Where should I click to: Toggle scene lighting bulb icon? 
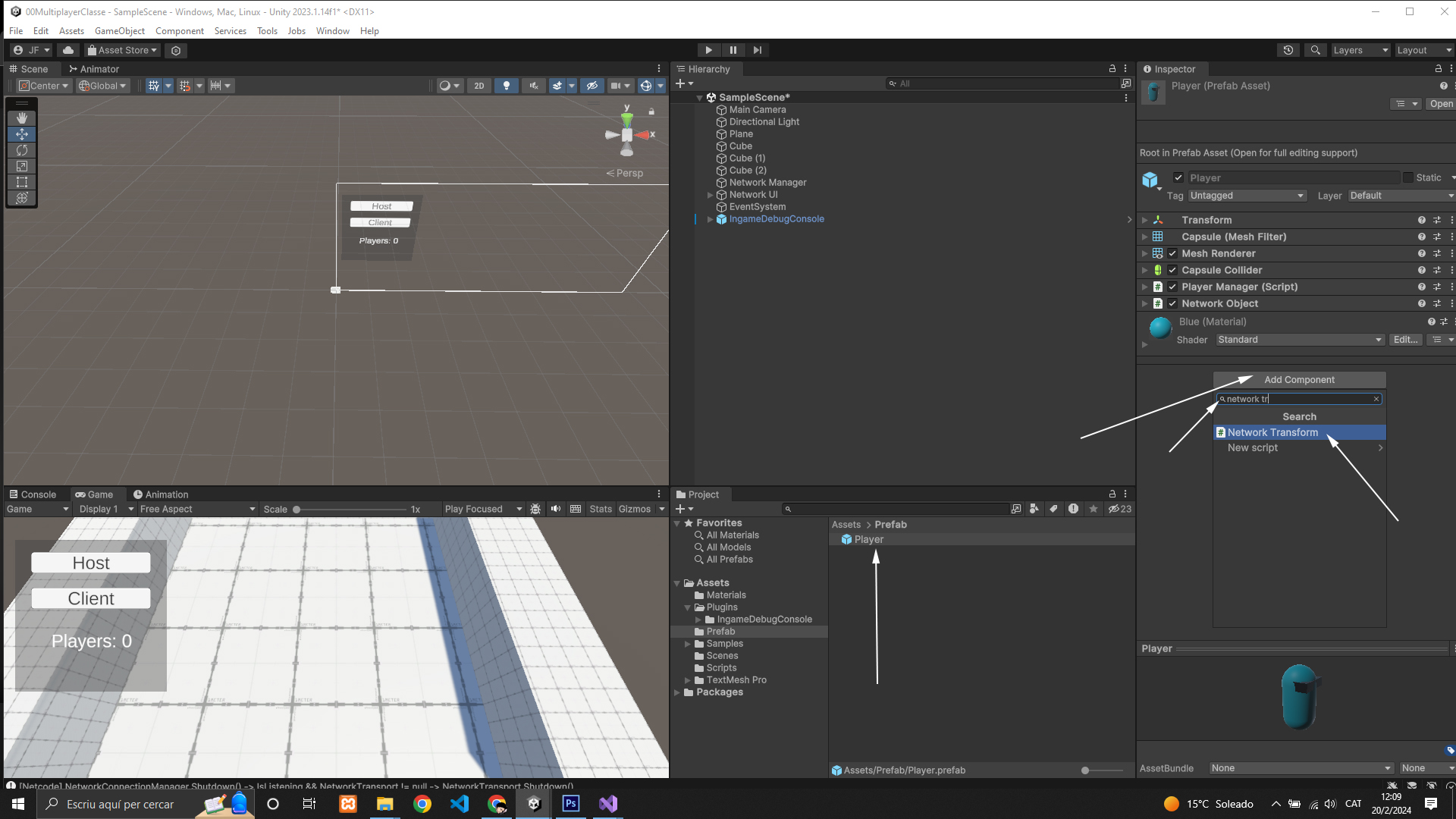[507, 86]
